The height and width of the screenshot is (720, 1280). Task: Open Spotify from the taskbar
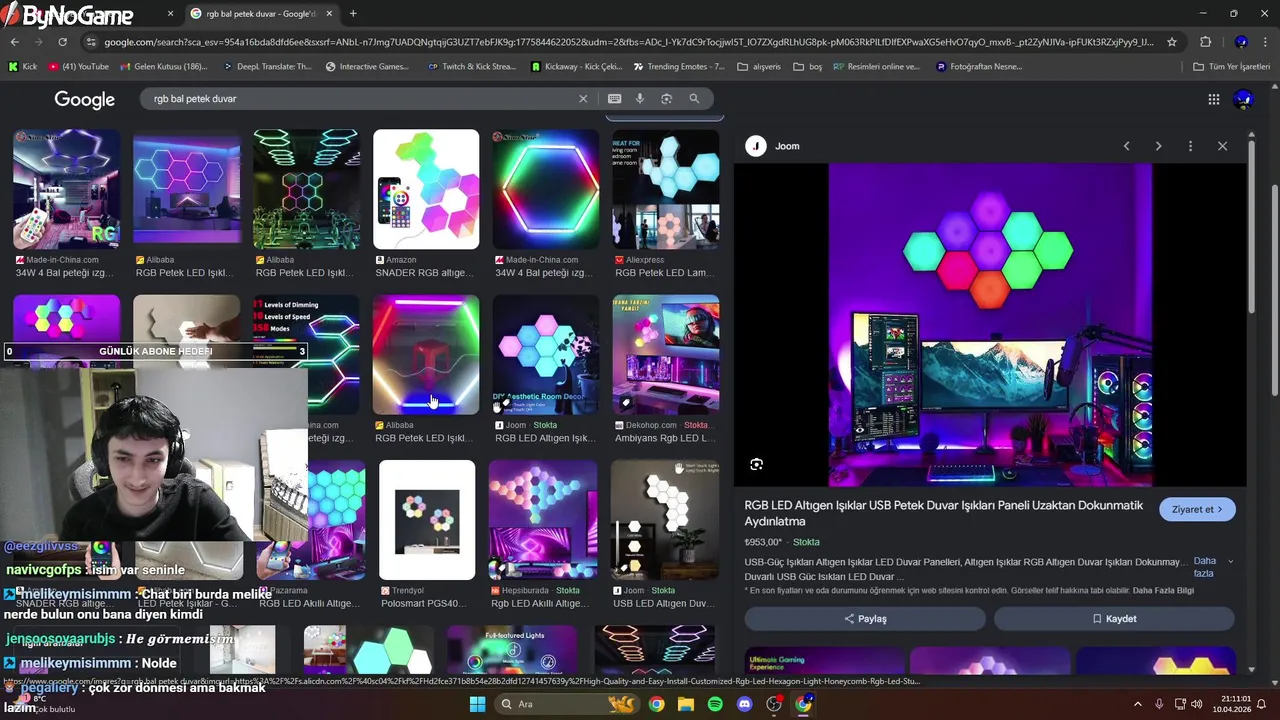pyautogui.click(x=715, y=704)
